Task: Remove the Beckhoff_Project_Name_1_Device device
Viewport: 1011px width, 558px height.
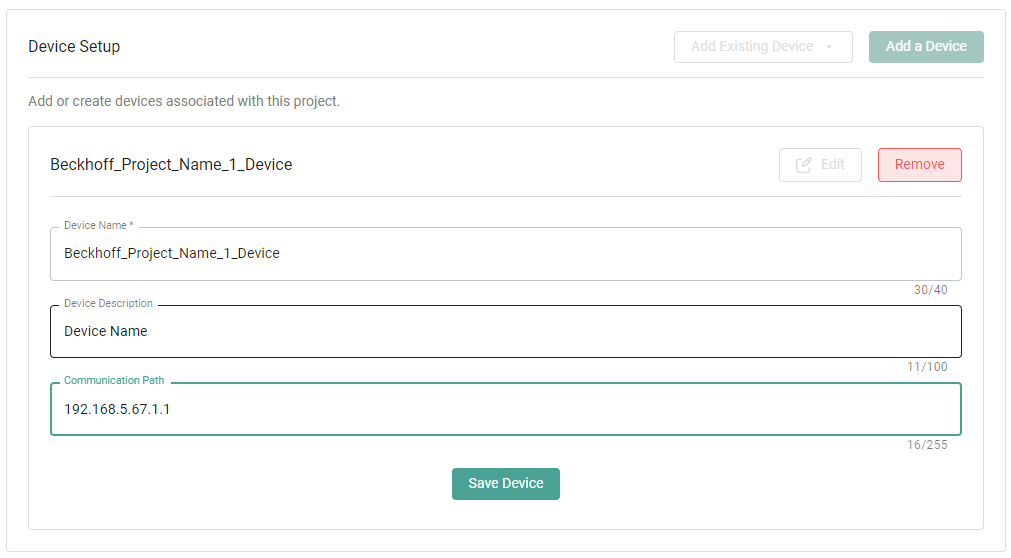Action: coord(919,165)
